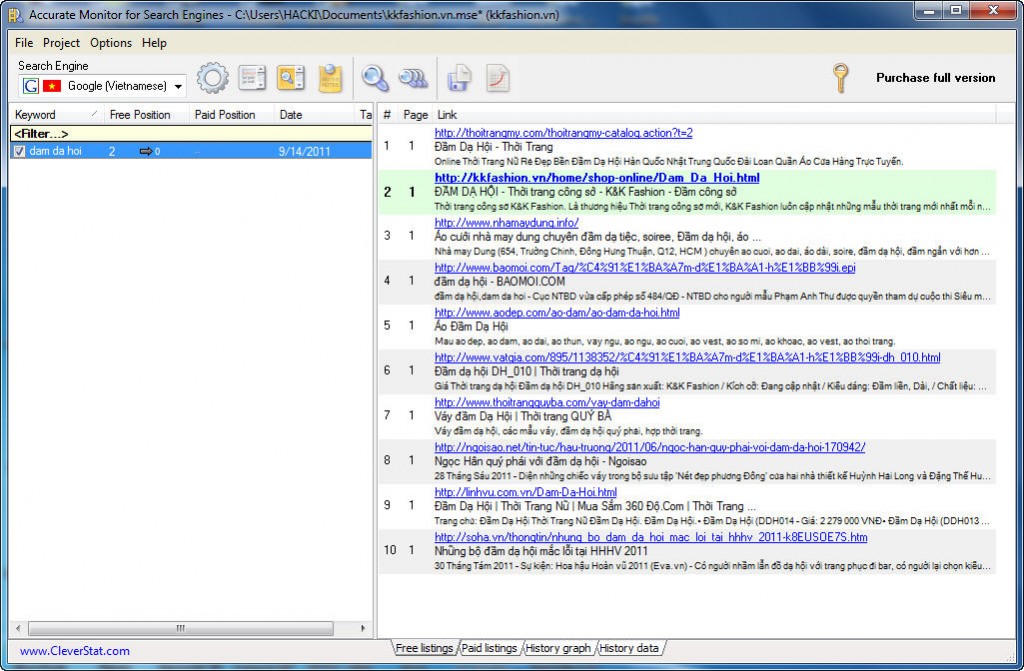1024x671 pixels.
Task: Click the floppy disk save/export icon
Action: tap(459, 78)
